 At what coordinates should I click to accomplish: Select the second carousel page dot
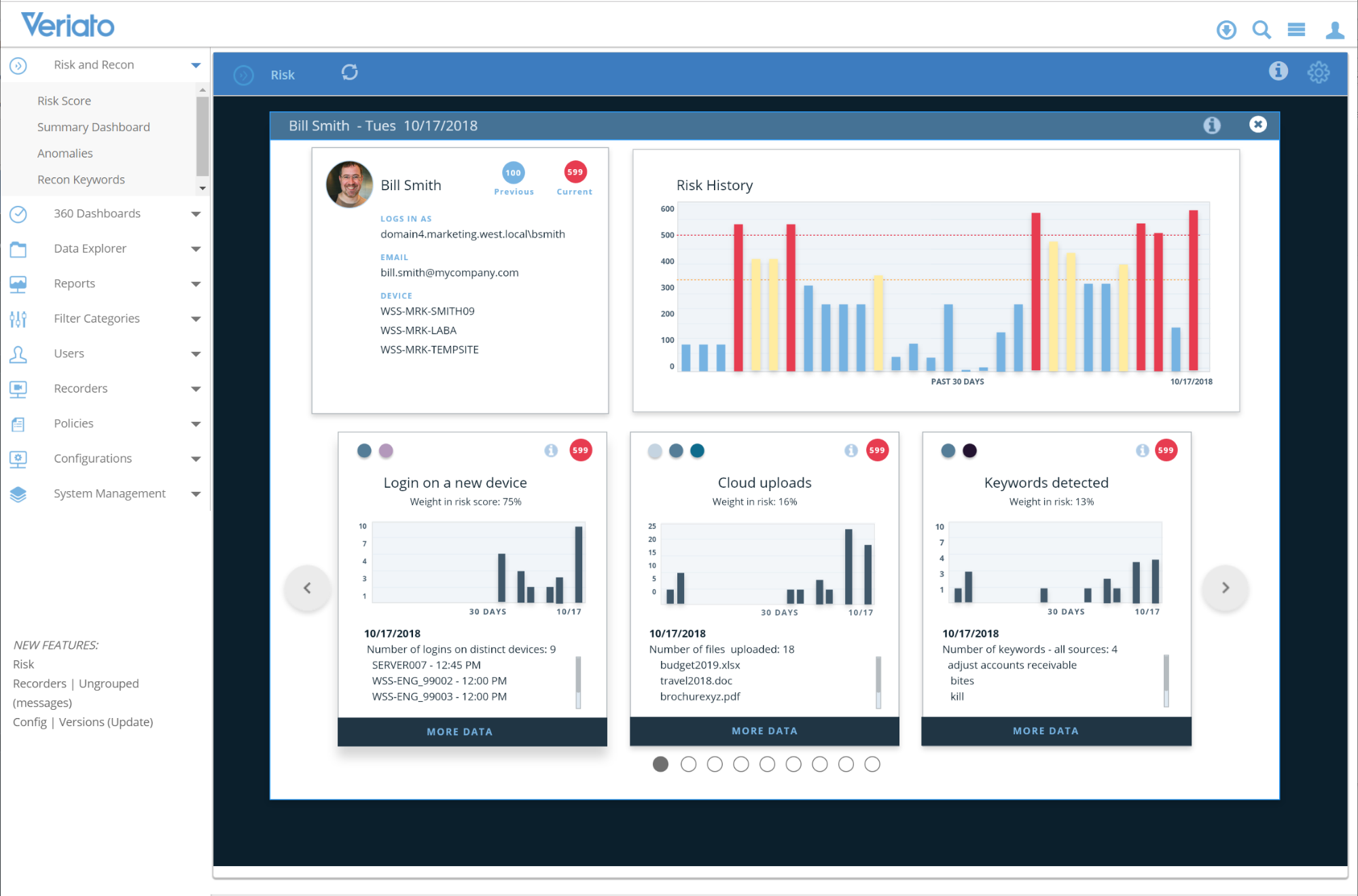[688, 764]
